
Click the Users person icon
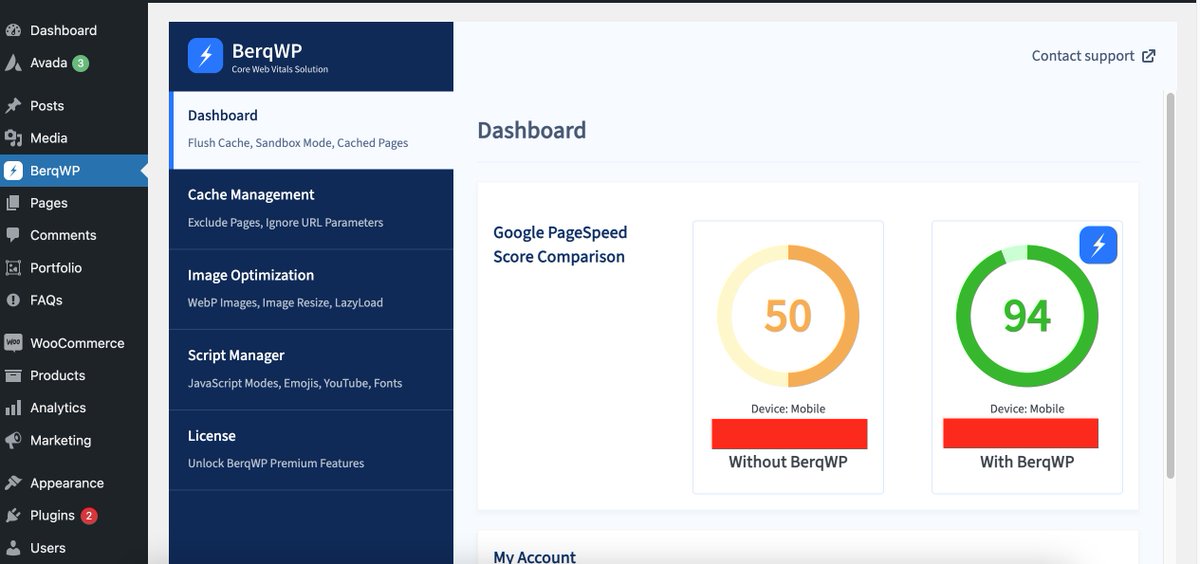(x=13, y=548)
